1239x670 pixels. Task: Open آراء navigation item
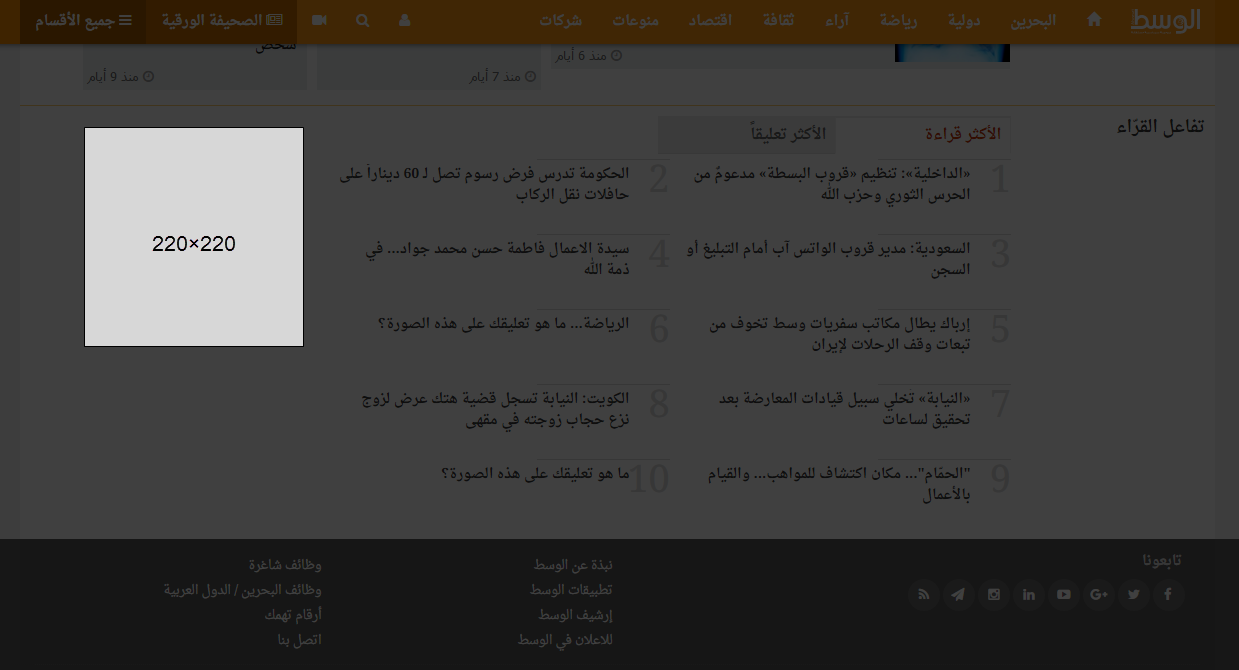tap(838, 21)
